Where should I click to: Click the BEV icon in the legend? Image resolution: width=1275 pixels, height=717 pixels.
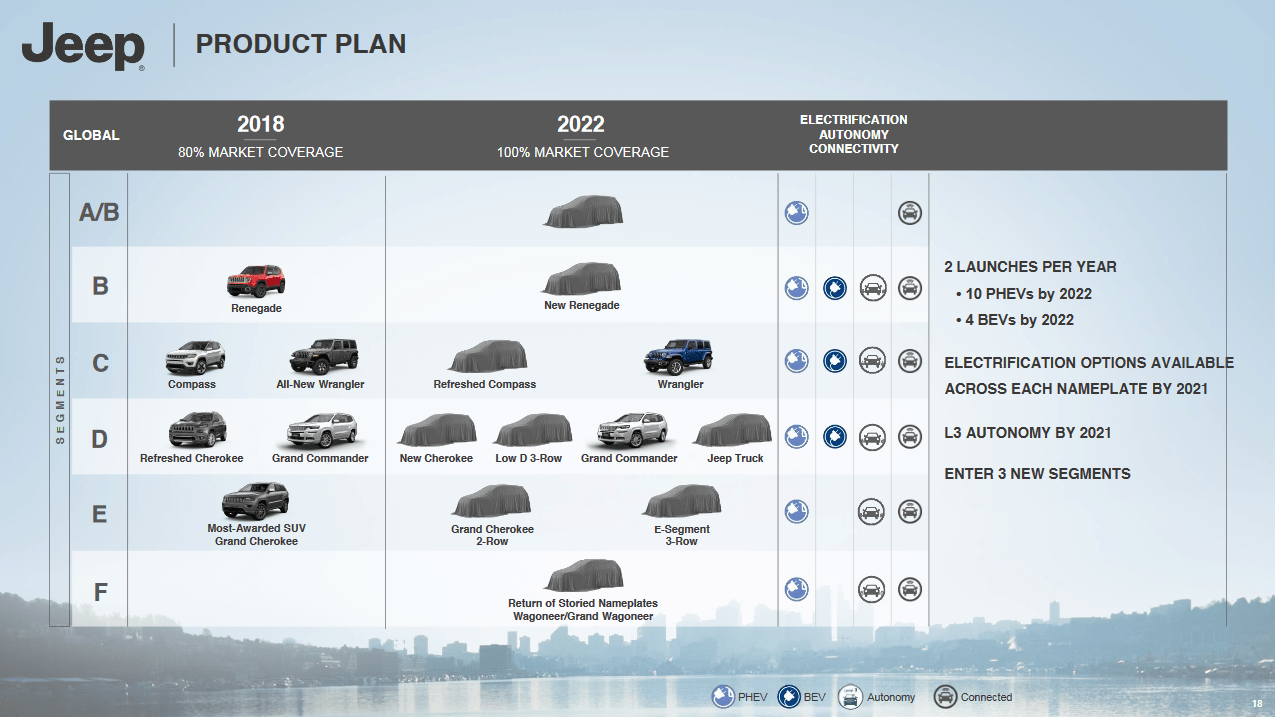click(x=788, y=697)
